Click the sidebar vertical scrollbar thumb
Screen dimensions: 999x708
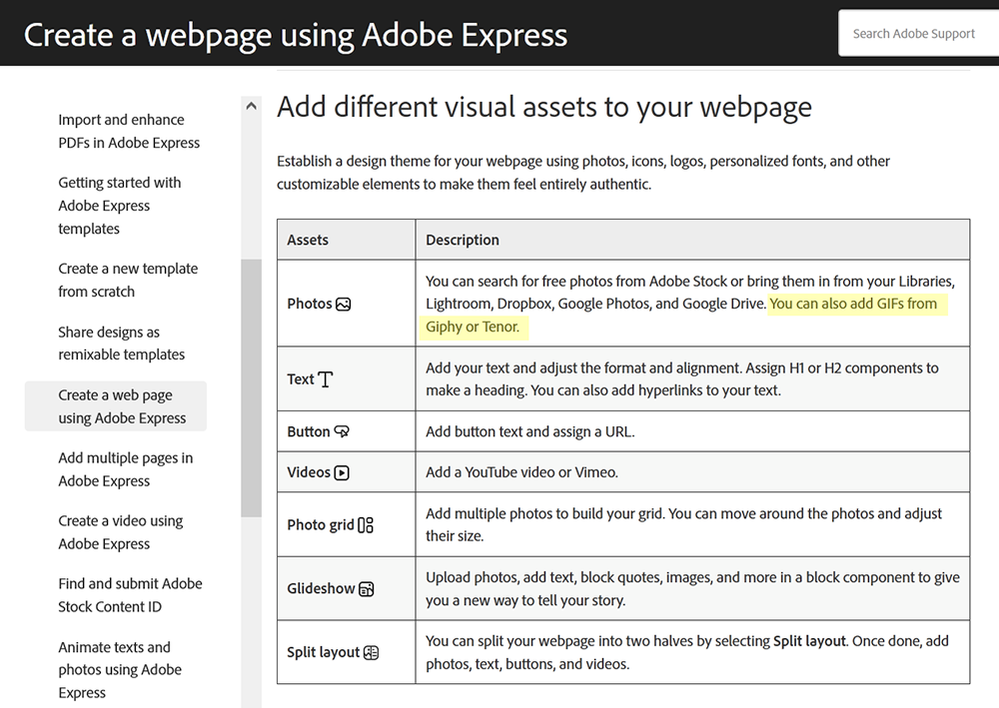(251, 388)
